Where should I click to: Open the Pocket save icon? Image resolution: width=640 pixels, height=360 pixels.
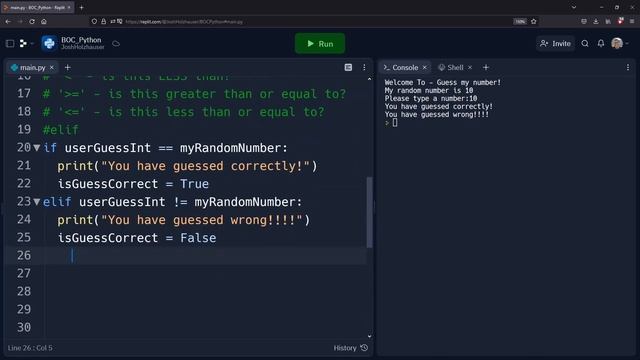pos(584,21)
